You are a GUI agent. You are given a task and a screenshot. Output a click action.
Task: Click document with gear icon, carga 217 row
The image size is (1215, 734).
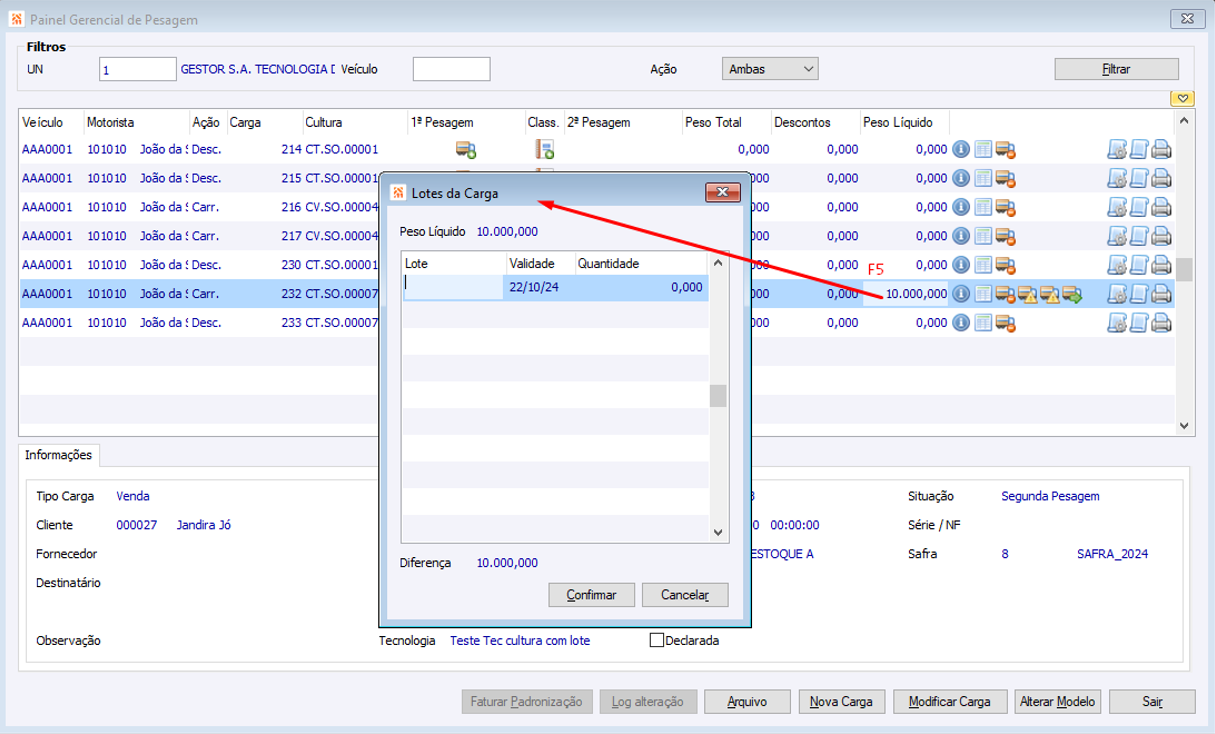(x=1117, y=237)
